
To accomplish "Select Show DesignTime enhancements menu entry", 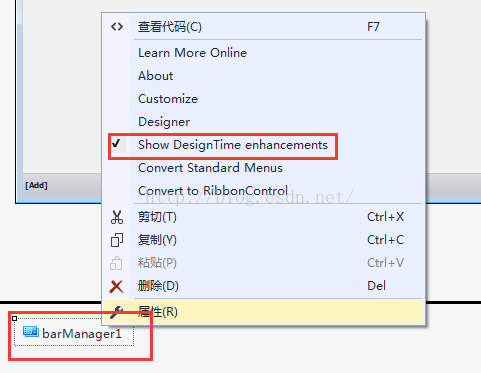I will [233, 145].
